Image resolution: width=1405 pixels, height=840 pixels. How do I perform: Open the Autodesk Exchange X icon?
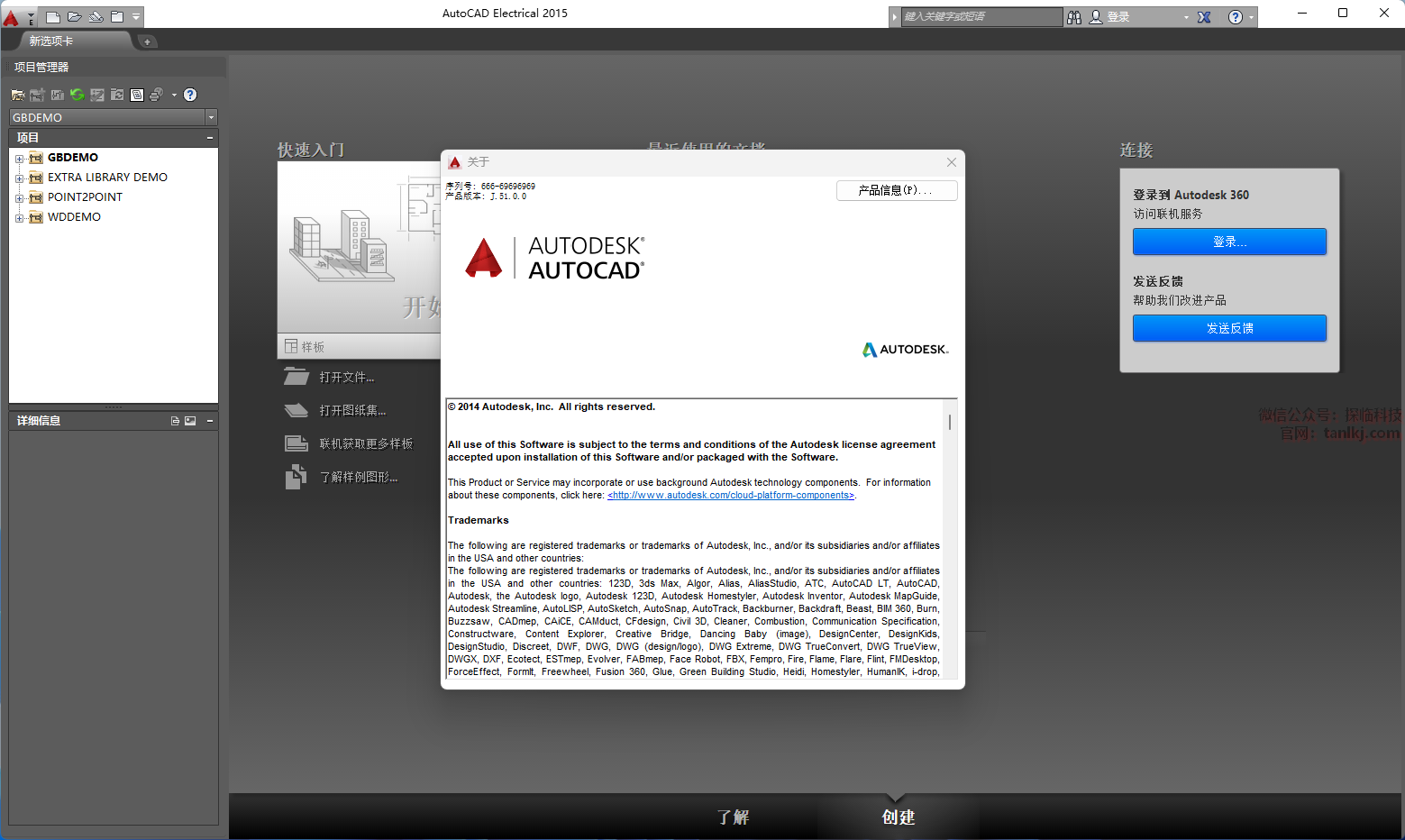tap(1204, 17)
